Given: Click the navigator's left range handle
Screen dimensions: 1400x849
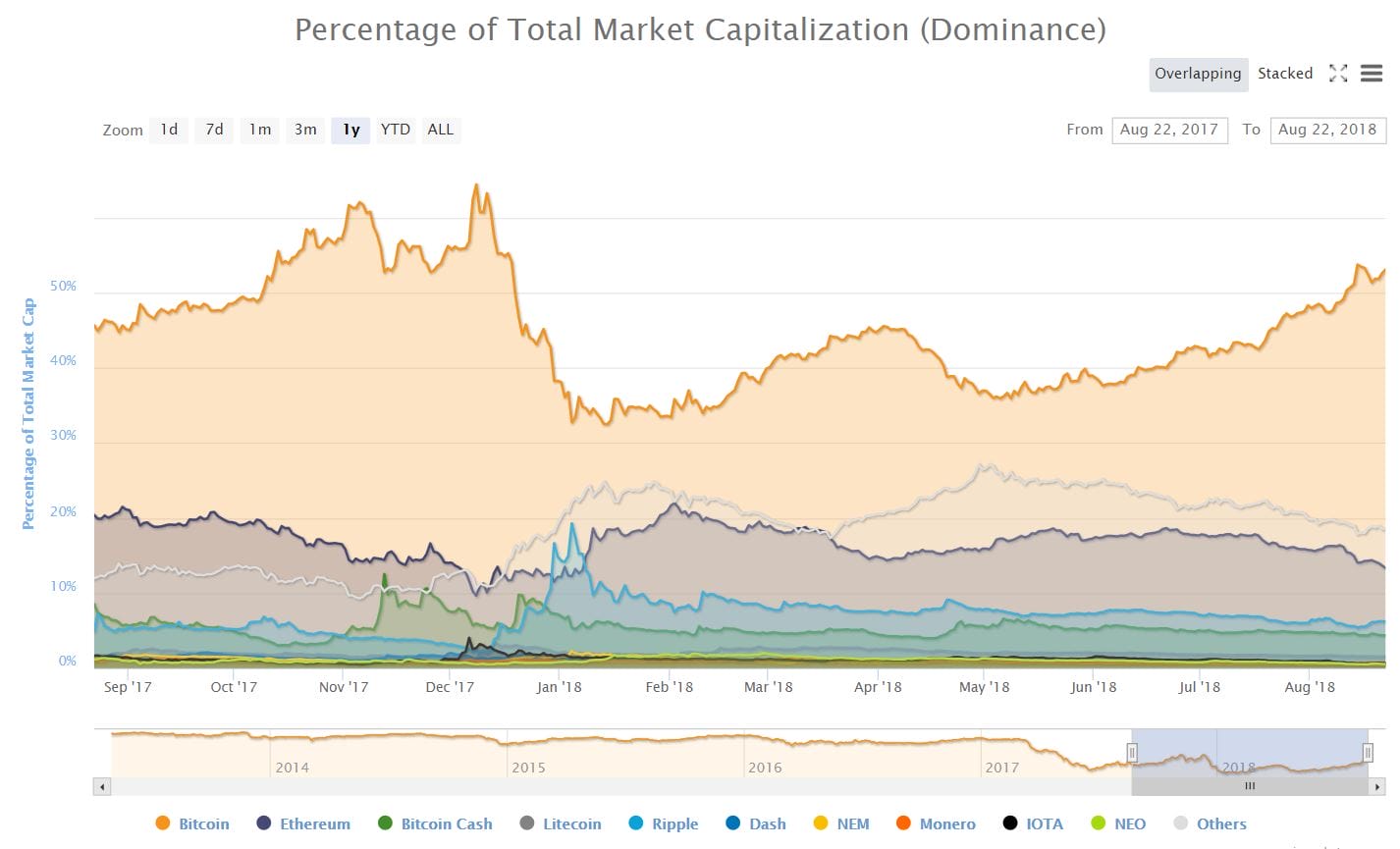Looking at the screenshot, I should [1132, 753].
